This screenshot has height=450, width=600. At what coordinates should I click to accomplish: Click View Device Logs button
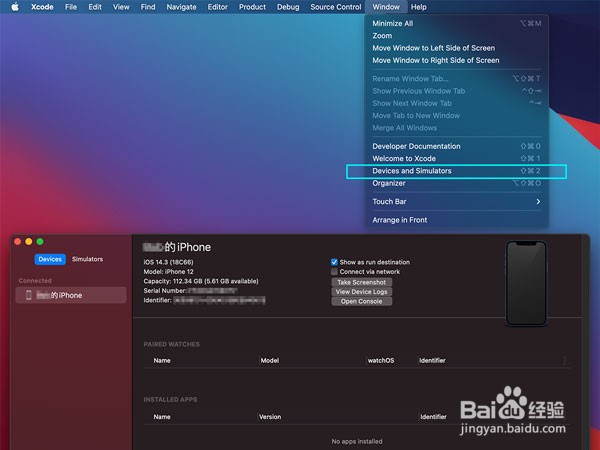pos(362,292)
